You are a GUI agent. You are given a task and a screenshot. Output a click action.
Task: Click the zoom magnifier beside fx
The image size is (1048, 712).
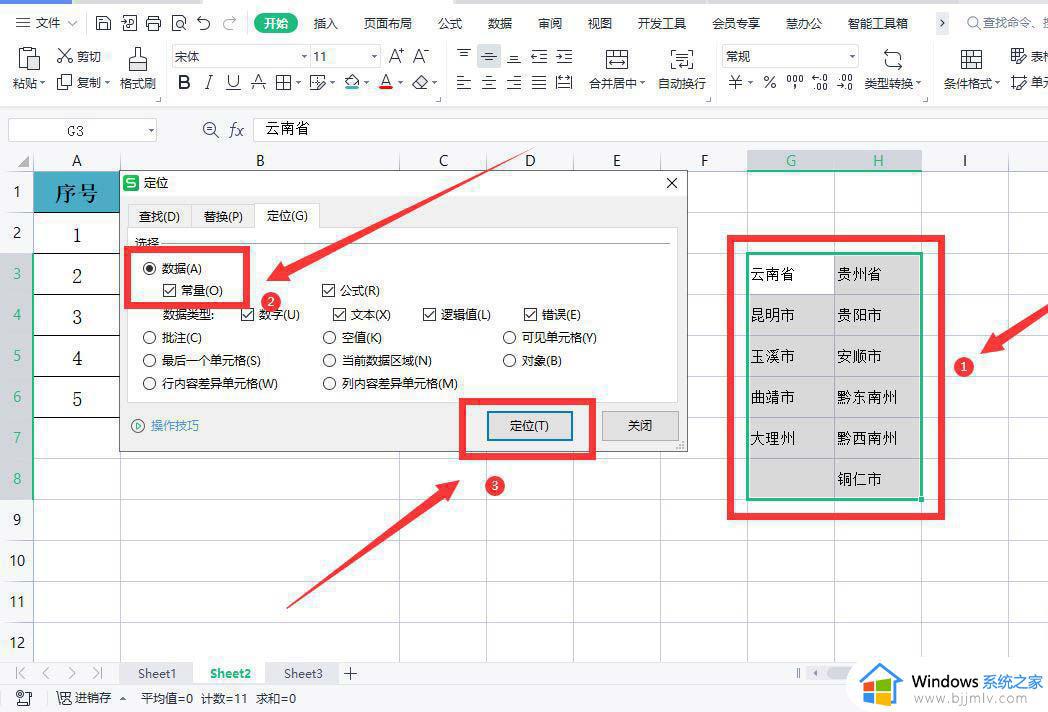coord(211,130)
